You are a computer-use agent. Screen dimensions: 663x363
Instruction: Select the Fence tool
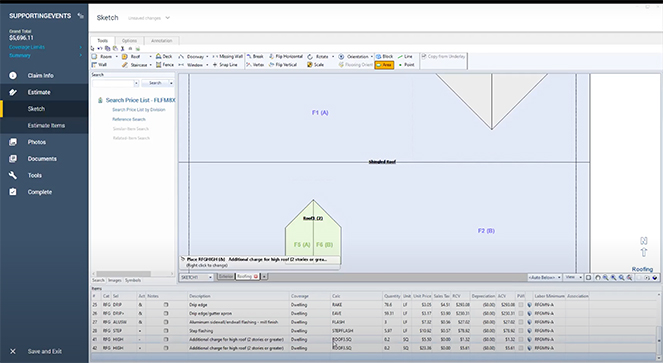(165, 65)
